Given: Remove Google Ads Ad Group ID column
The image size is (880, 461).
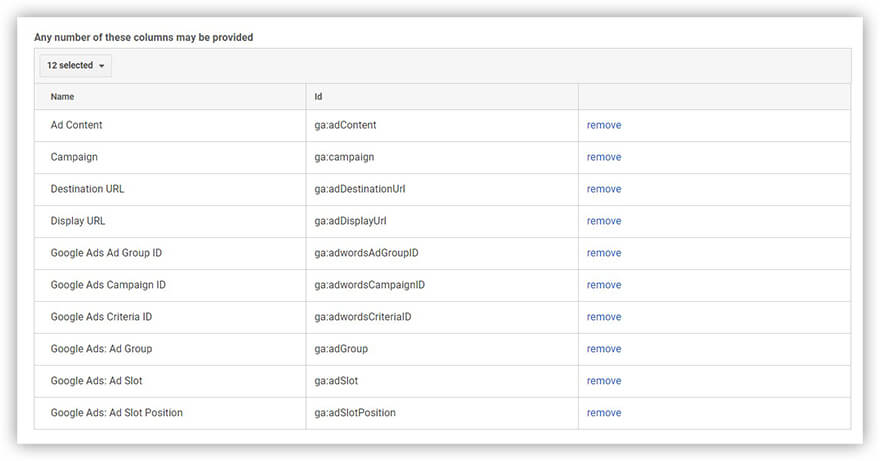Looking at the screenshot, I should 603,253.
